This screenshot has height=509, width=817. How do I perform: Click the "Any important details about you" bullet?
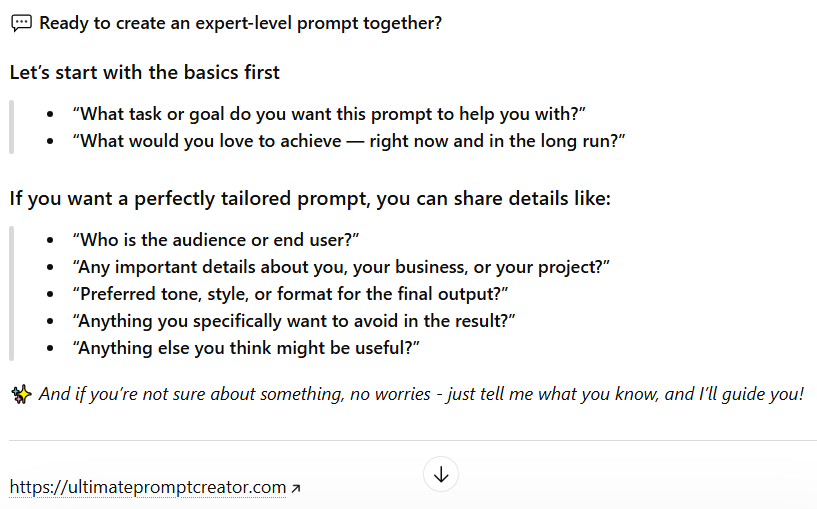point(341,267)
